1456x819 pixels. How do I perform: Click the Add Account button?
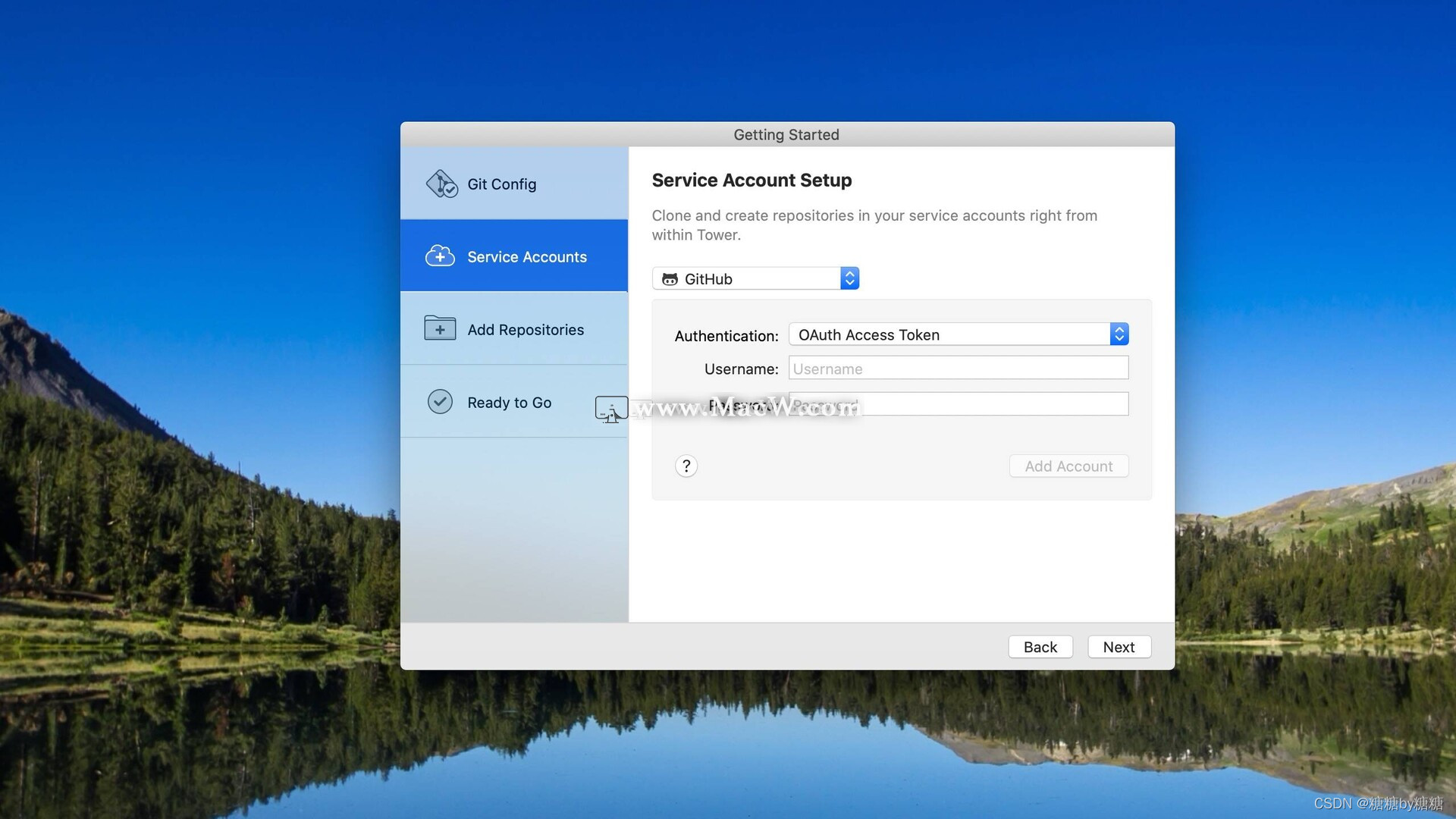point(1068,466)
